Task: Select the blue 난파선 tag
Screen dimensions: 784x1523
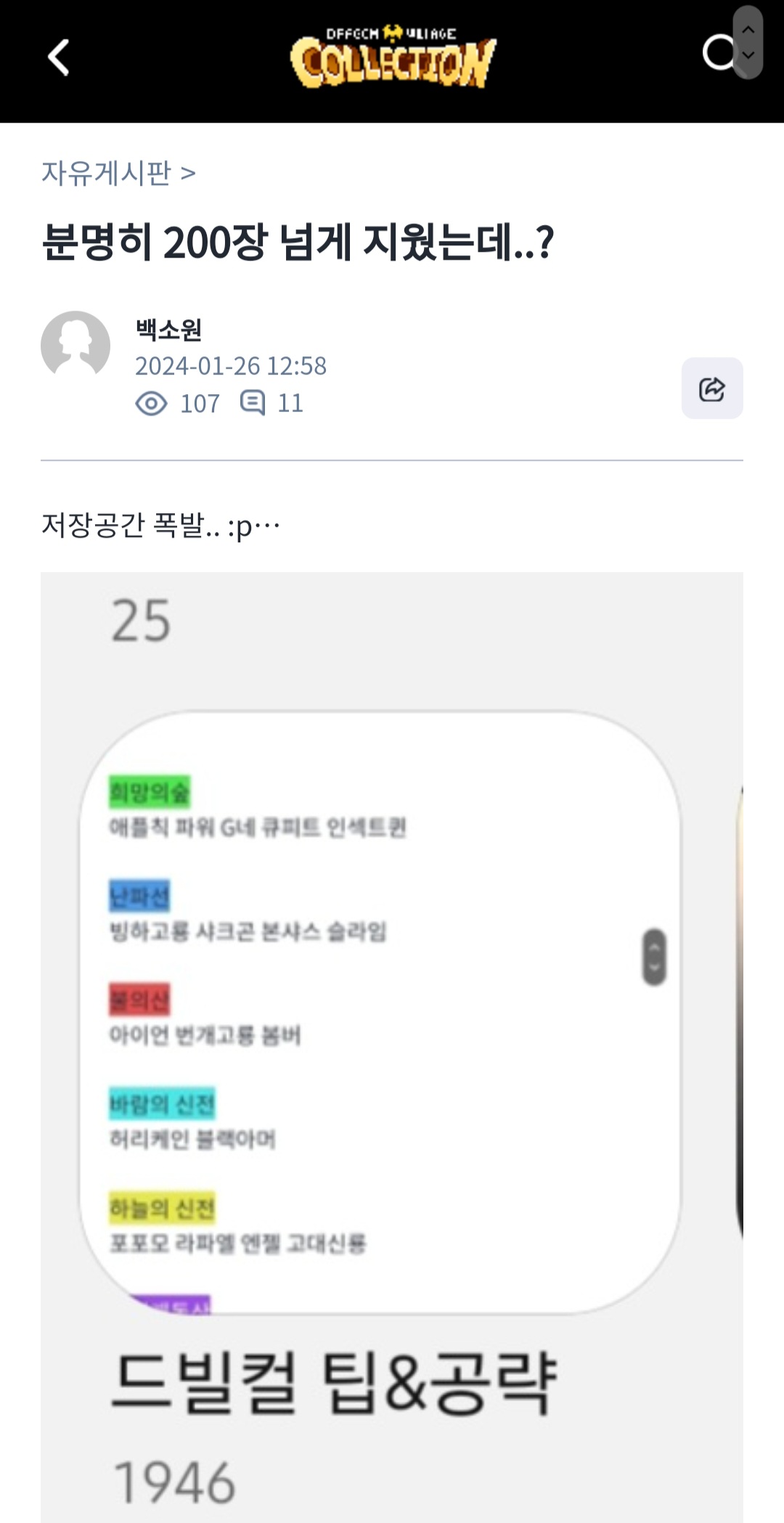Action: pos(139,896)
